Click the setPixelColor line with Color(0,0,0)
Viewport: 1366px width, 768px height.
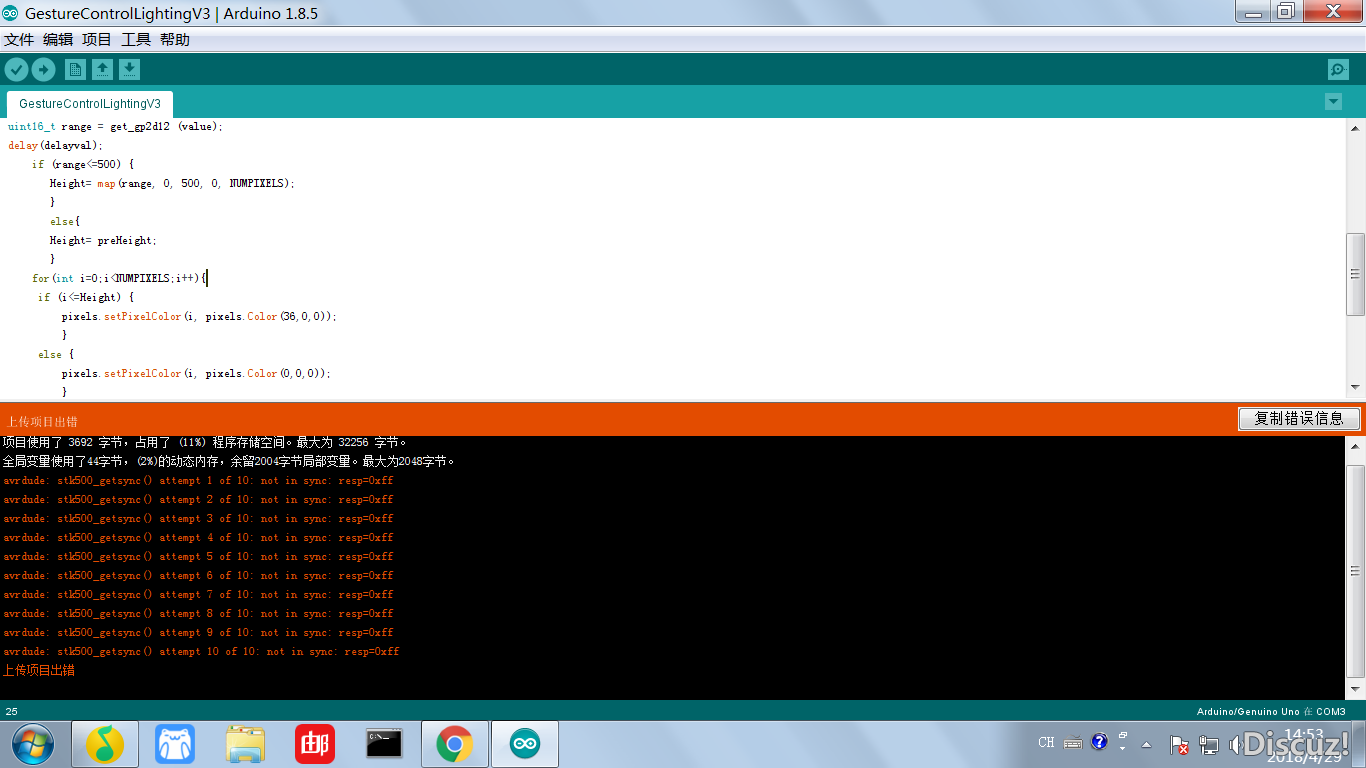196,373
